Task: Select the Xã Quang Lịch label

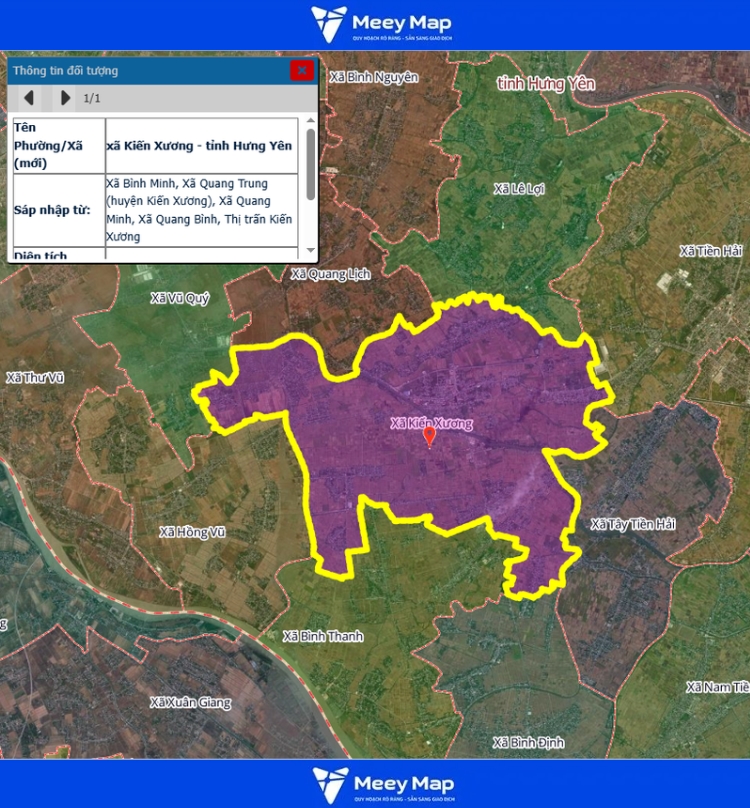Action: pyautogui.click(x=330, y=274)
